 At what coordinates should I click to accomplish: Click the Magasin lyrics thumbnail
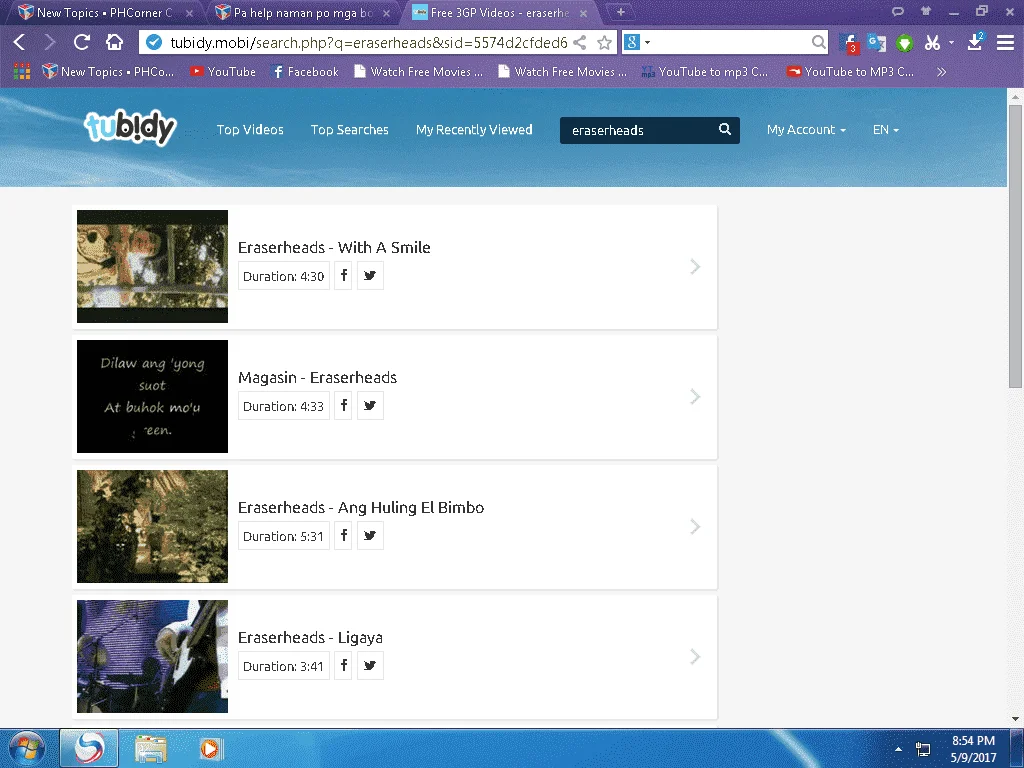pos(152,396)
